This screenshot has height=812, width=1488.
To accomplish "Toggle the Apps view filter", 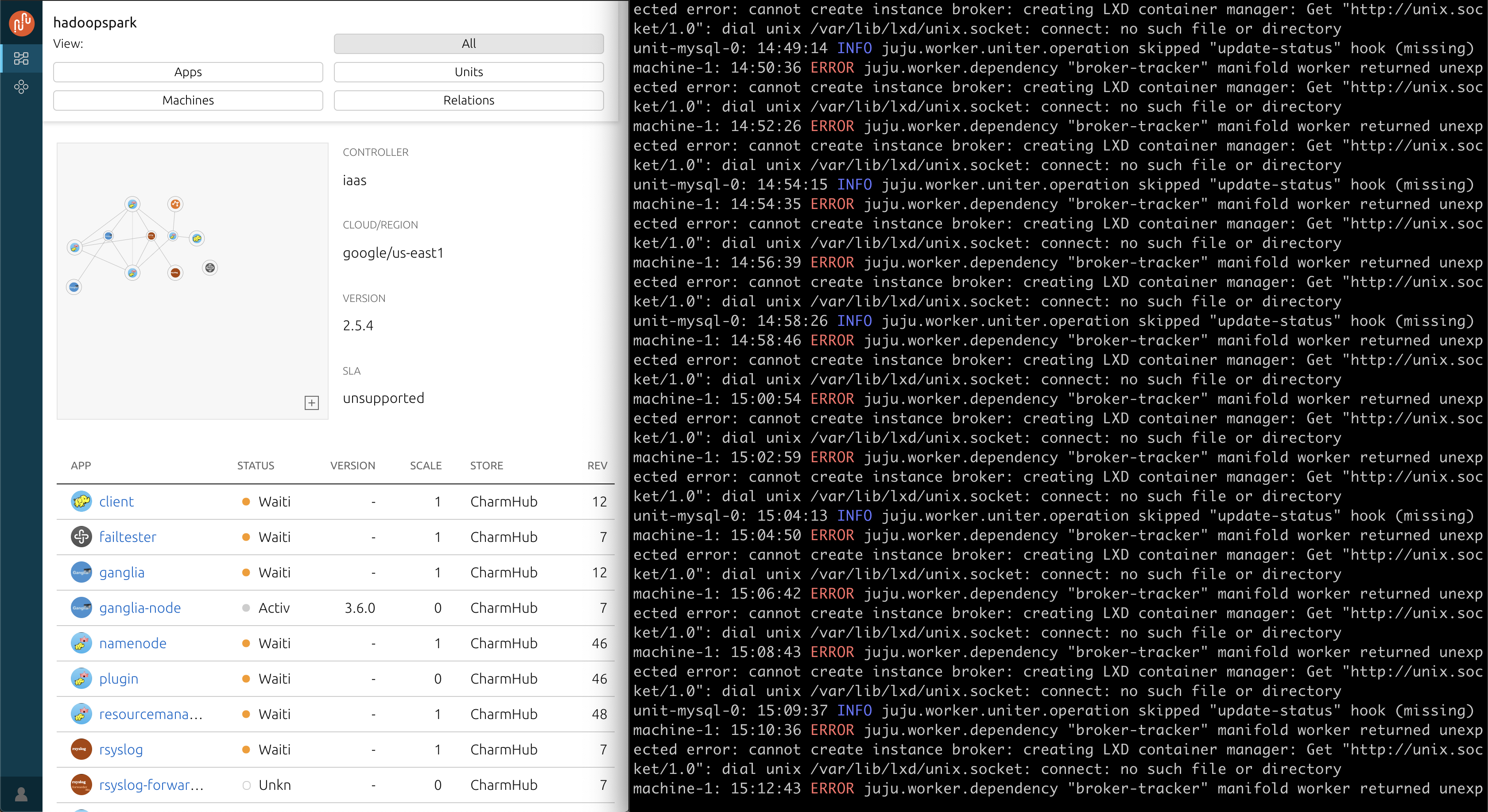I will pos(188,72).
